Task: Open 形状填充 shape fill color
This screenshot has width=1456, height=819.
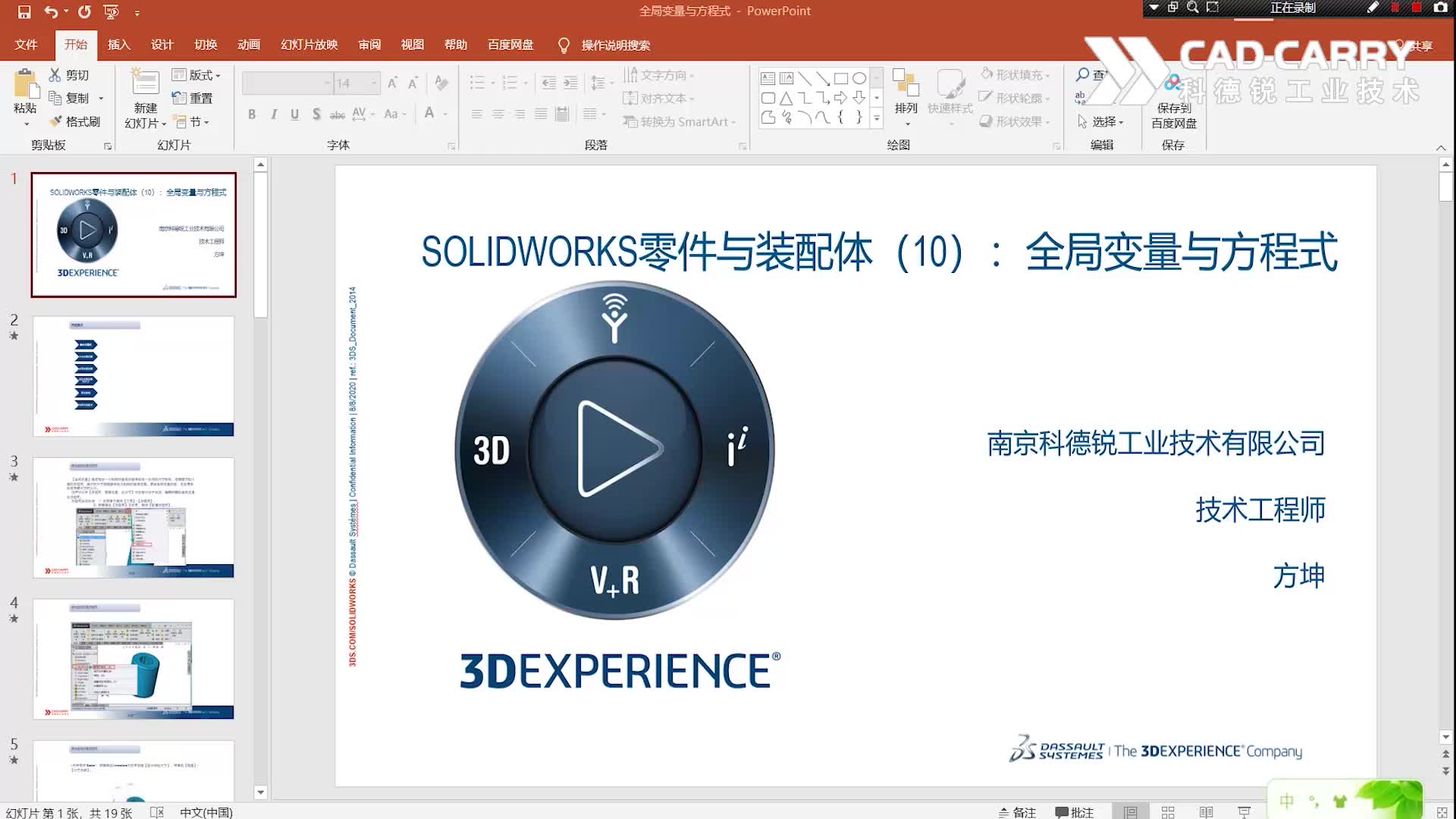Action: 1015,75
